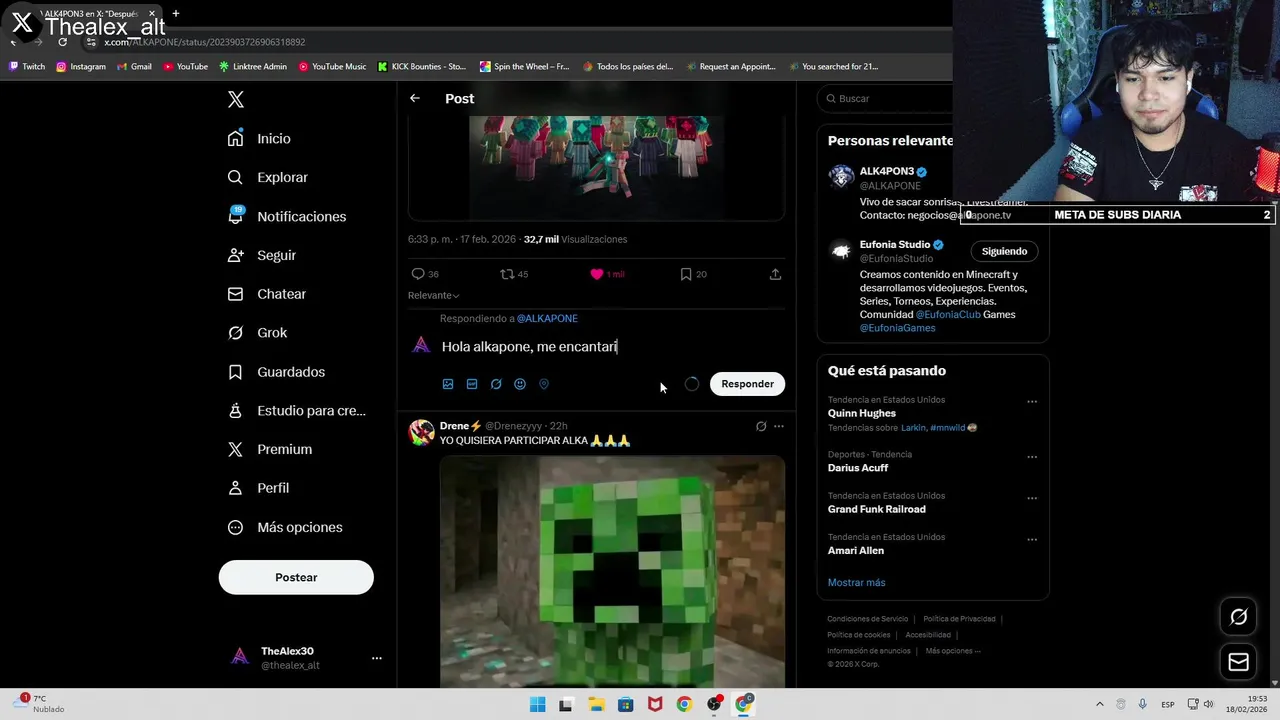
Task: Open @EufoniaGames link
Action: [897, 328]
